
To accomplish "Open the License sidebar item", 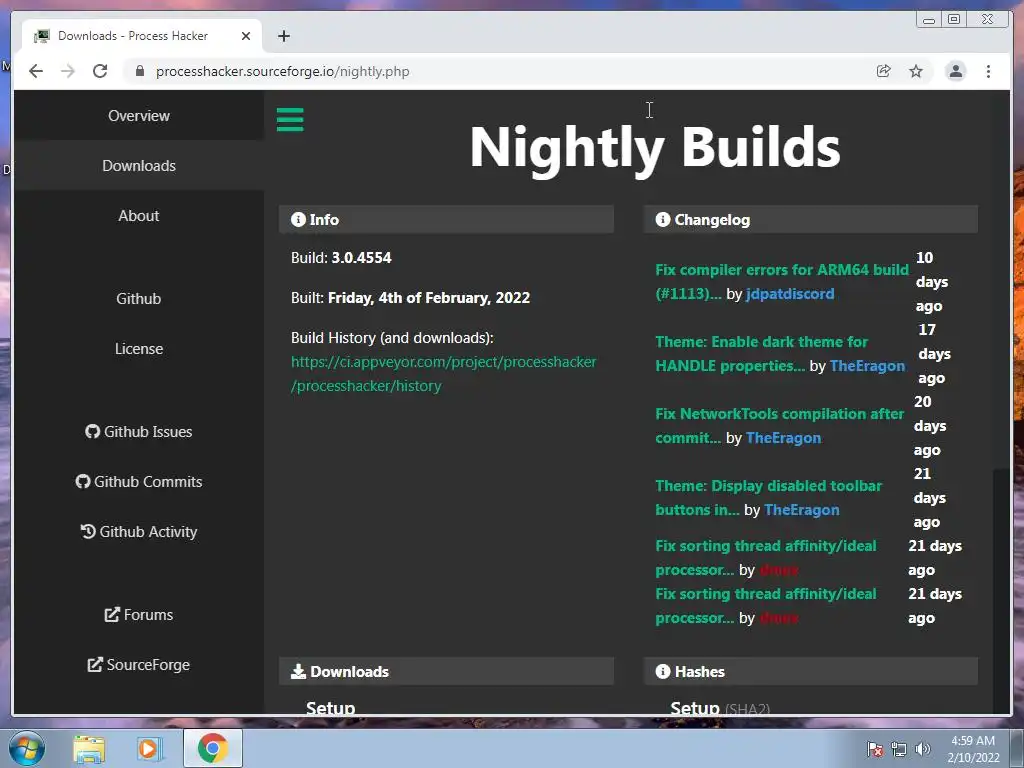I will coord(139,349).
